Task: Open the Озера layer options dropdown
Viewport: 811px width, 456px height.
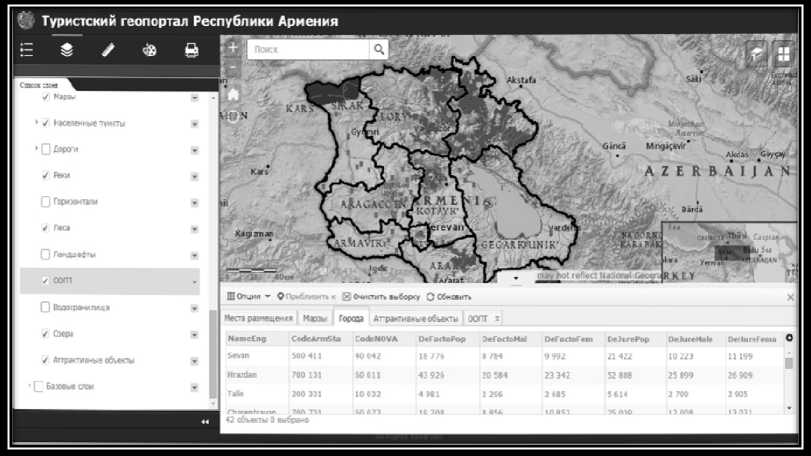Action: pyautogui.click(x=194, y=335)
